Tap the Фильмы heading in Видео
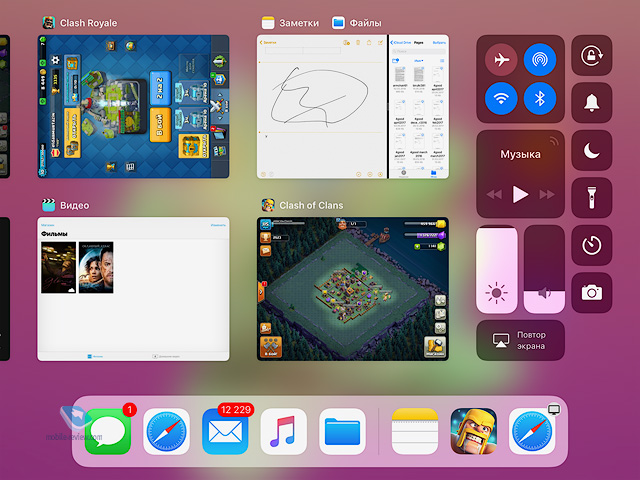 (x=54, y=234)
